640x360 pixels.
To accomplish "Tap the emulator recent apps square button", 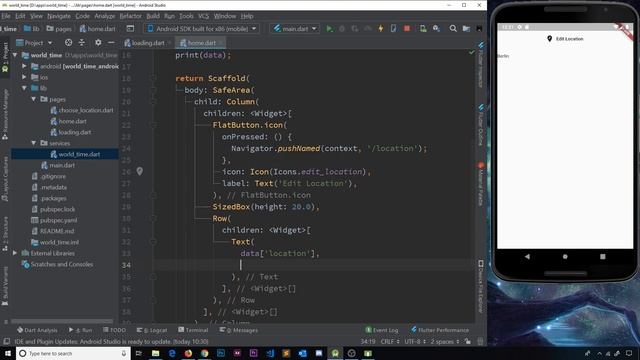I will (x=603, y=256).
